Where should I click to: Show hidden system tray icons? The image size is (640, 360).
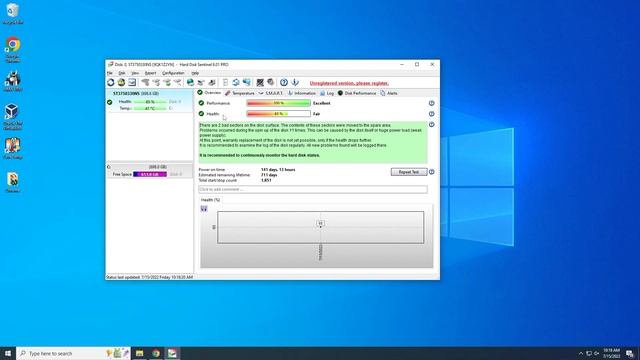[581, 353]
